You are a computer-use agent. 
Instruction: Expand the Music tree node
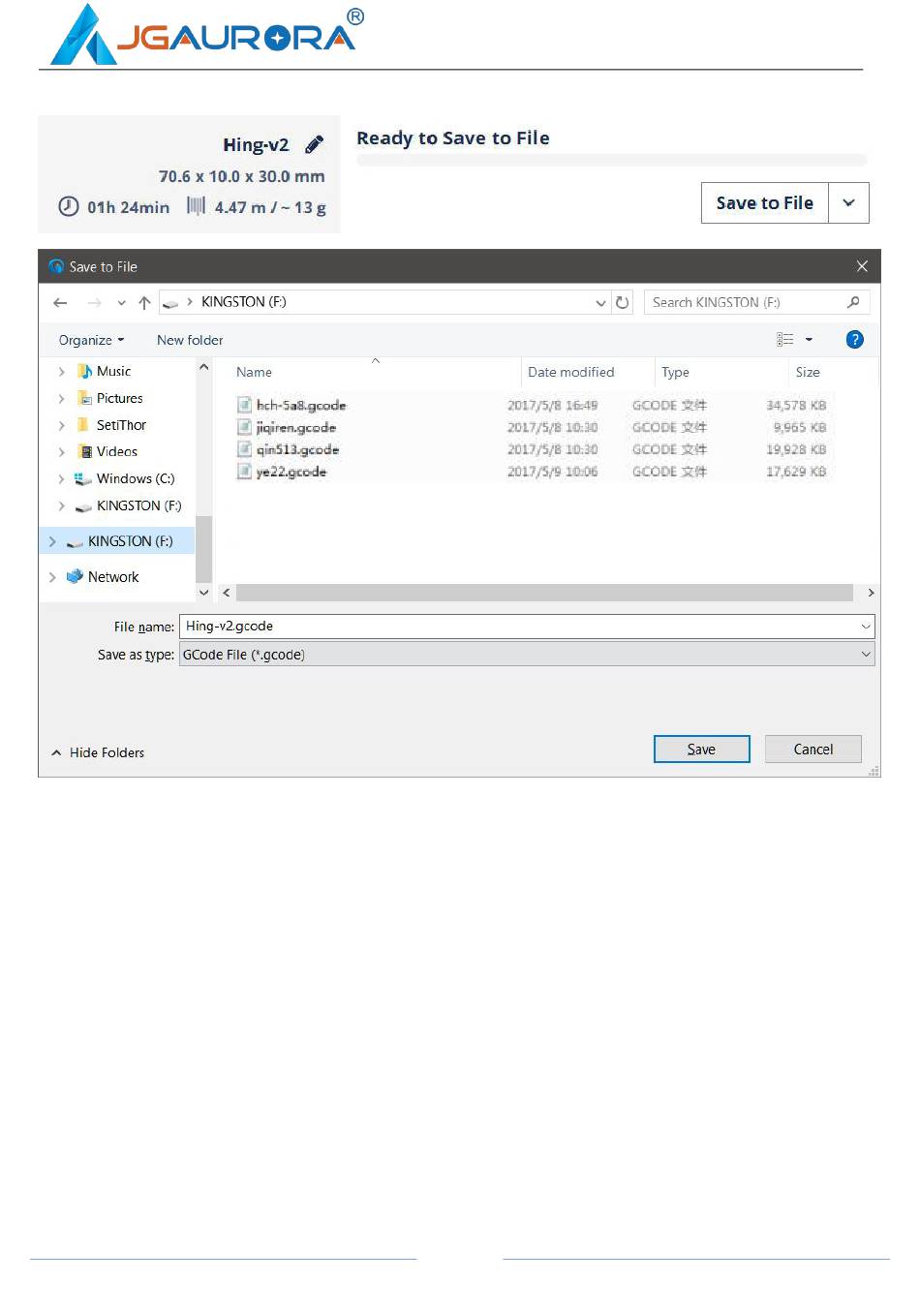coord(62,372)
